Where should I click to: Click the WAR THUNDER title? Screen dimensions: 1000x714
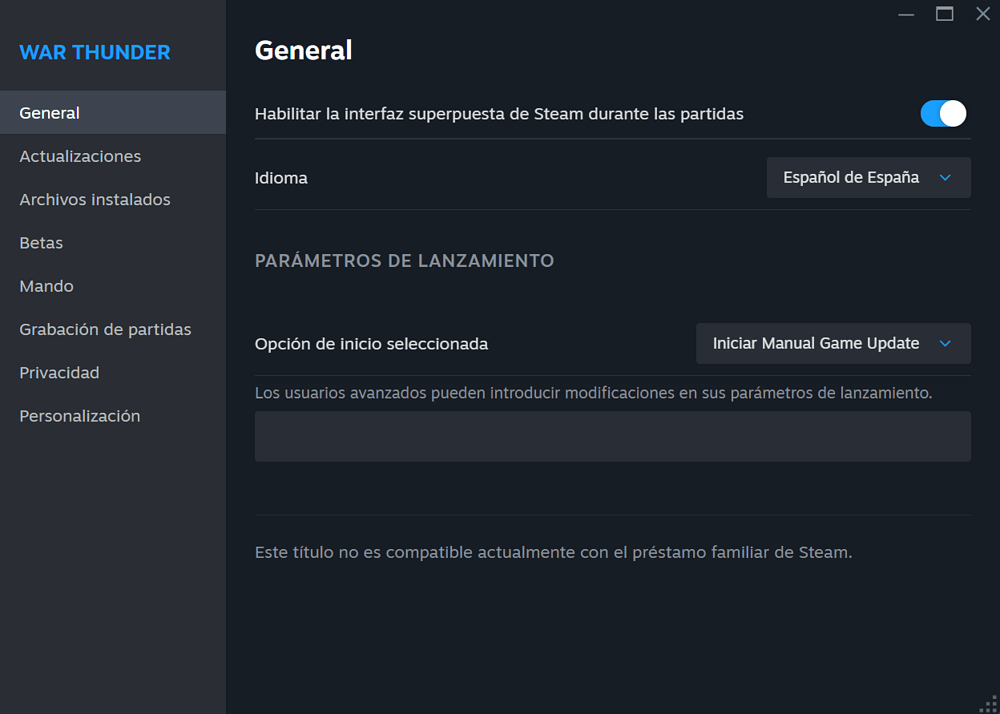click(94, 52)
